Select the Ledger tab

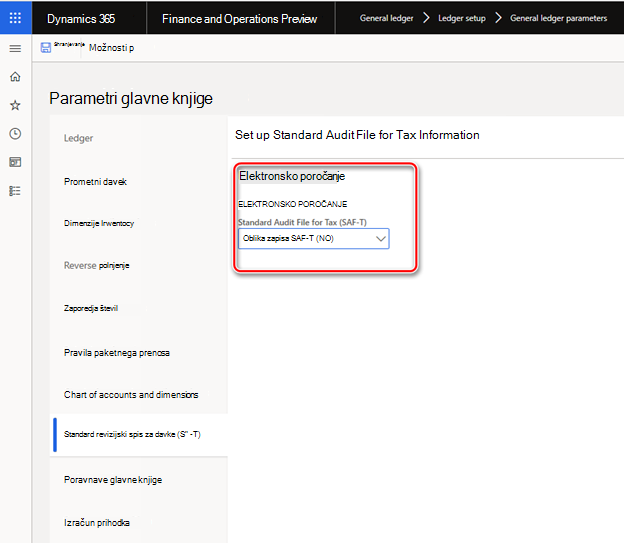coord(78,138)
